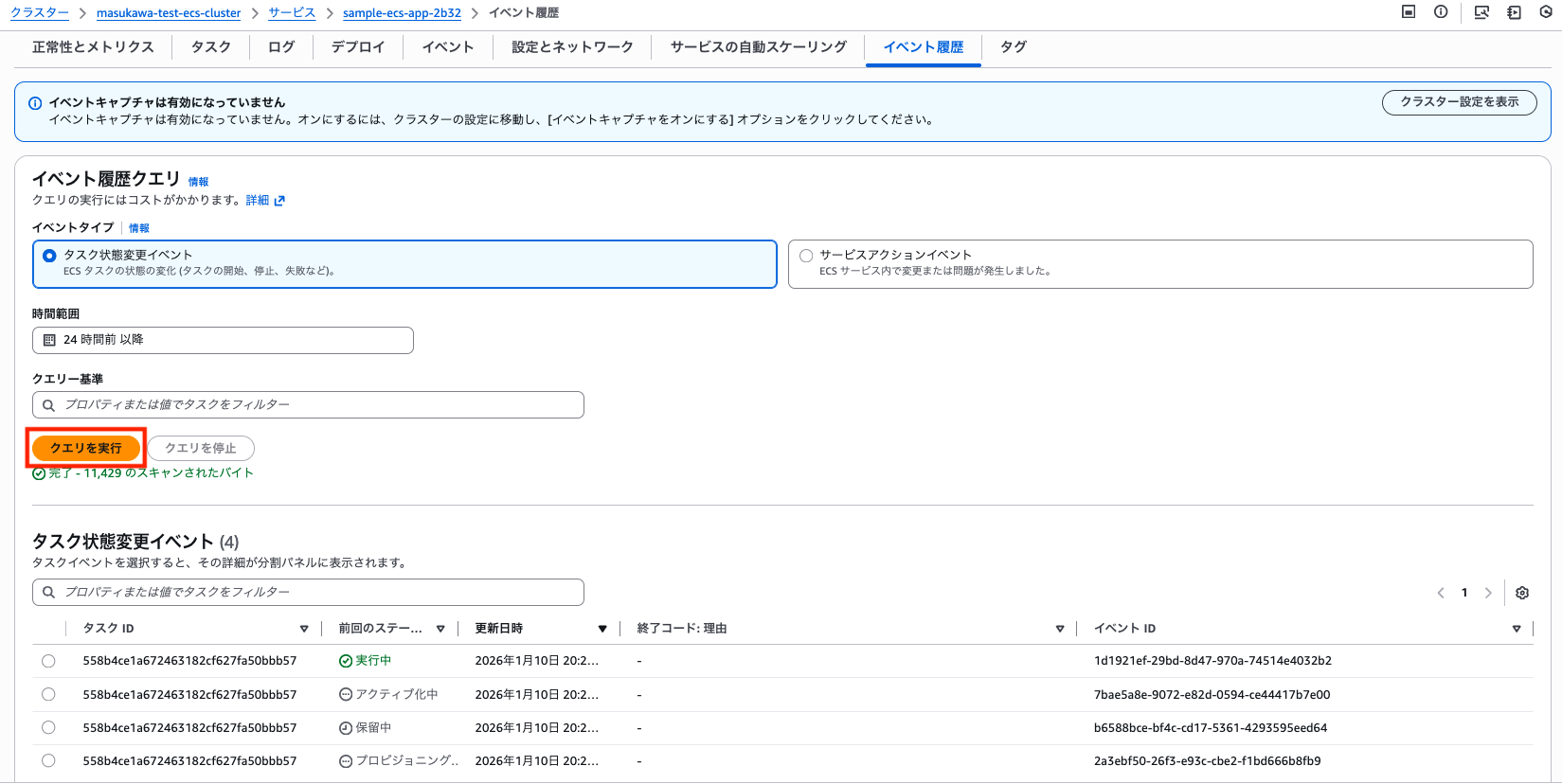The height and width of the screenshot is (784, 1562).
Task: Select row with event ID 1d1921ef-29bd-8d47-970a-74514e4032b2
Action: (48, 661)
